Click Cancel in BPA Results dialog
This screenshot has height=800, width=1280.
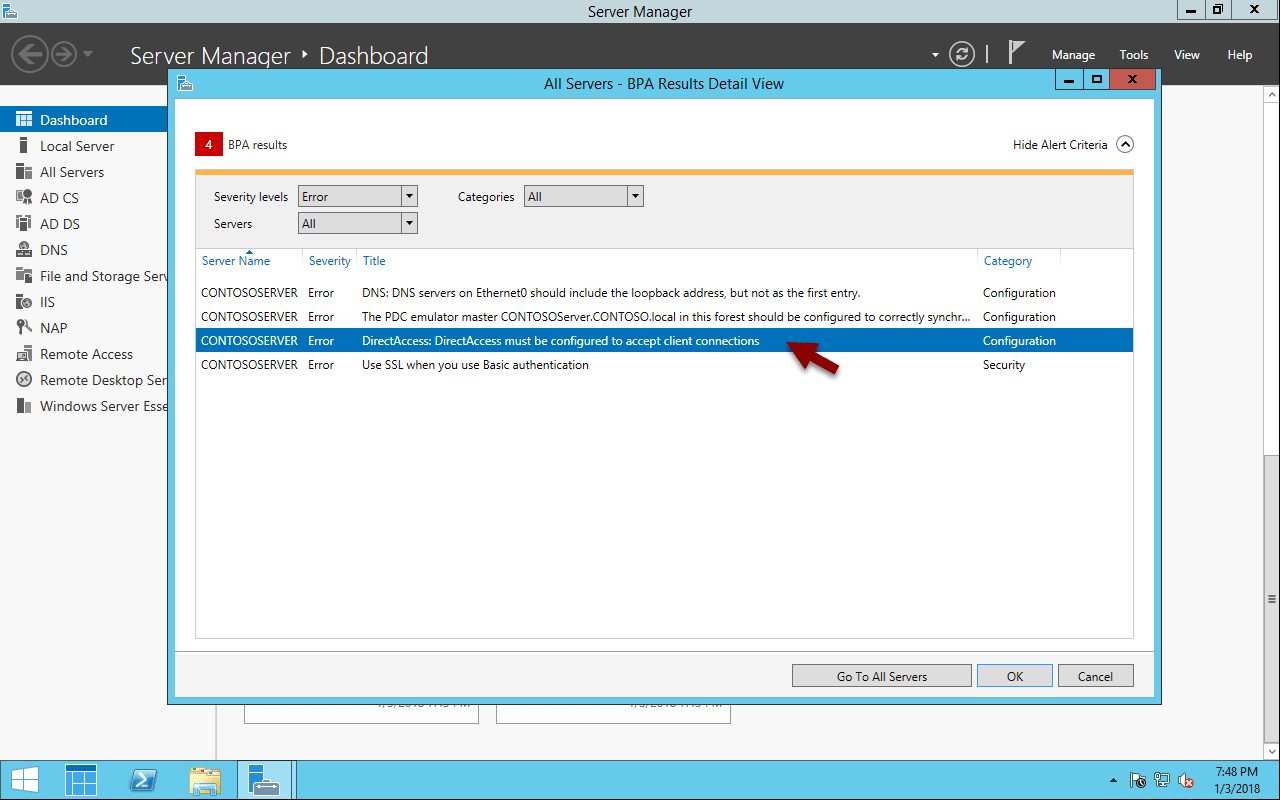click(1095, 676)
